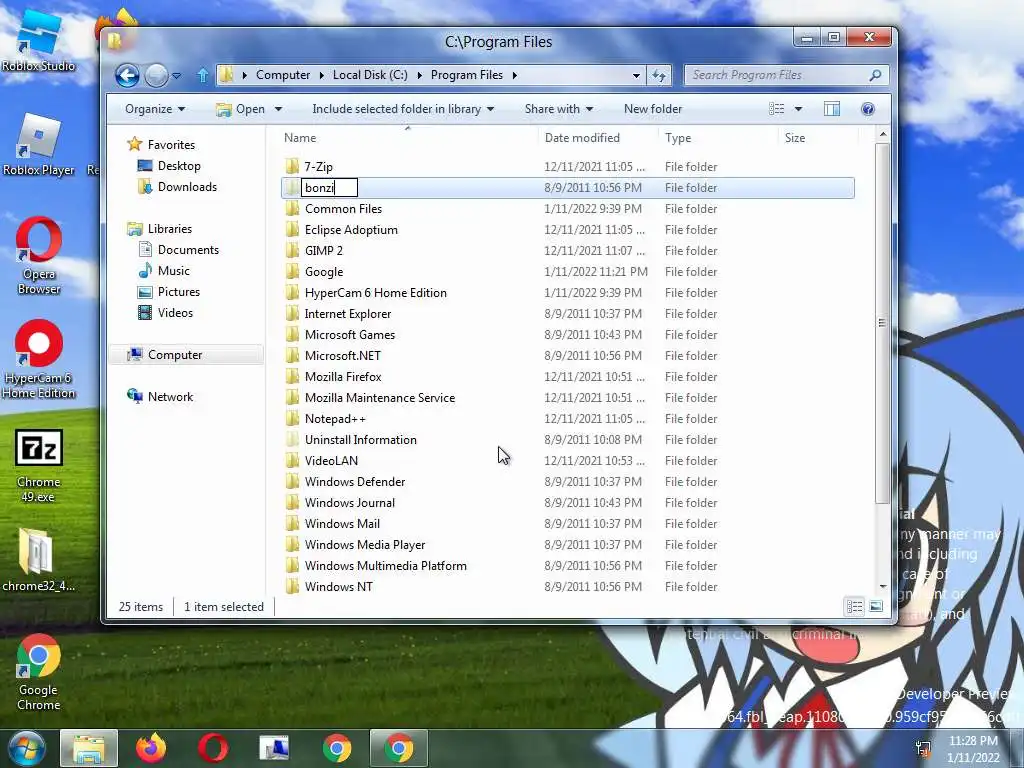Open Opera from the taskbar

(213, 748)
